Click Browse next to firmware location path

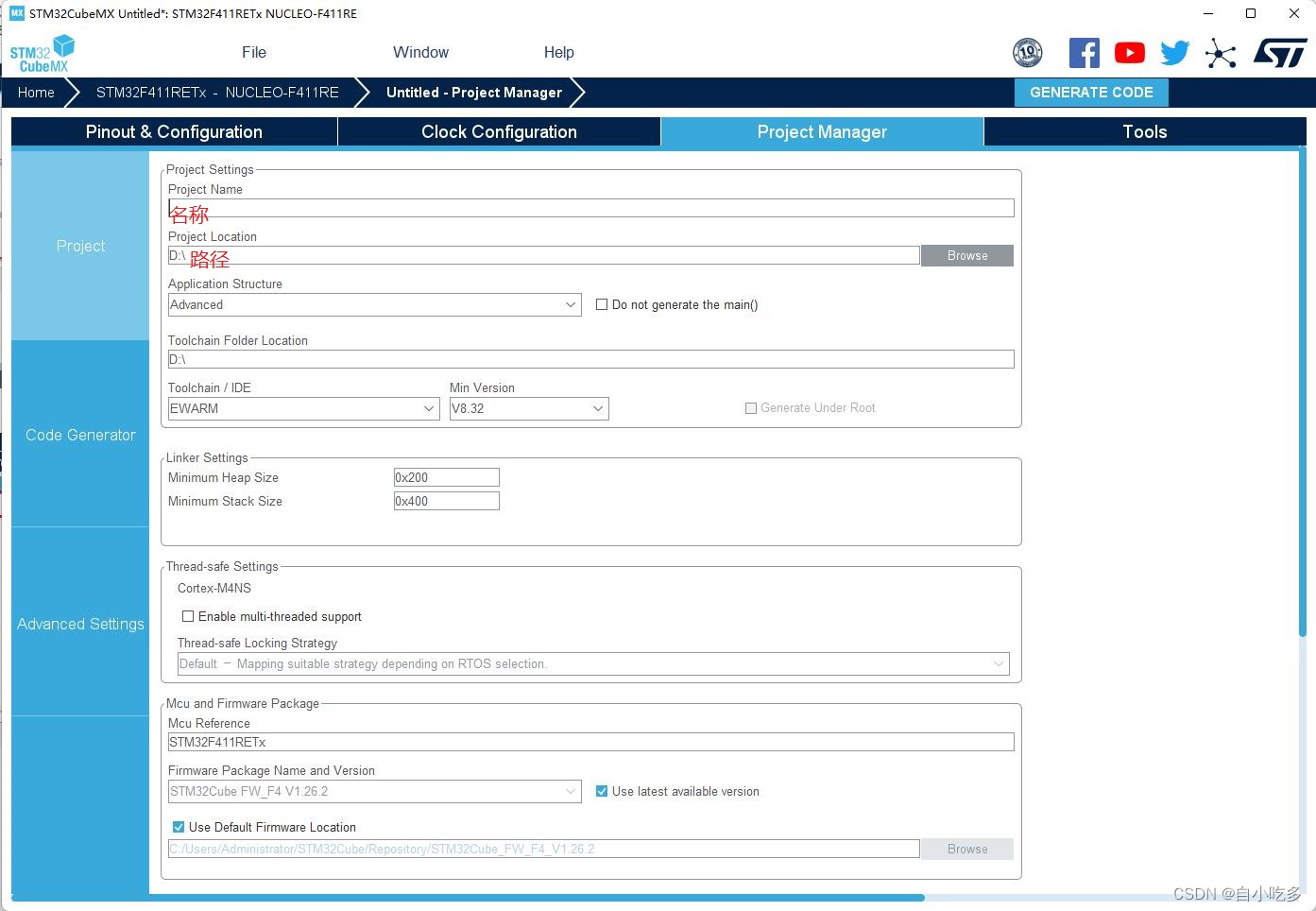click(967, 850)
